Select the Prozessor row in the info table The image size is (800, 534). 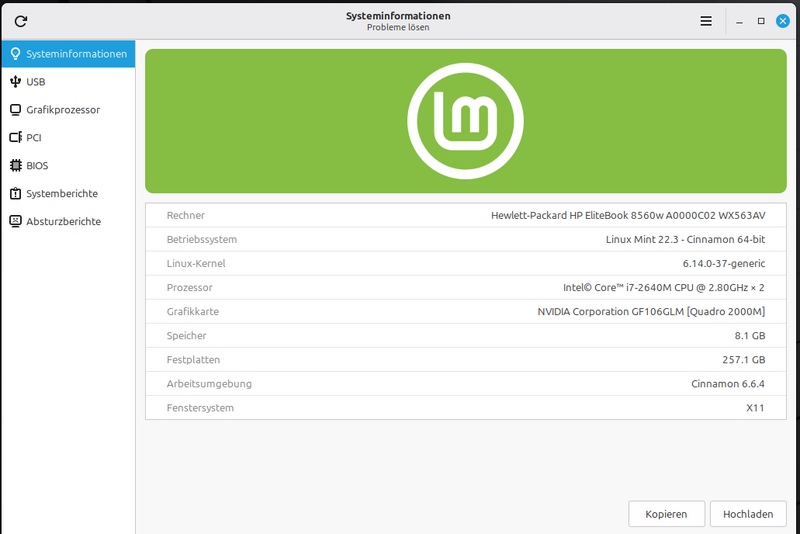click(x=465, y=288)
